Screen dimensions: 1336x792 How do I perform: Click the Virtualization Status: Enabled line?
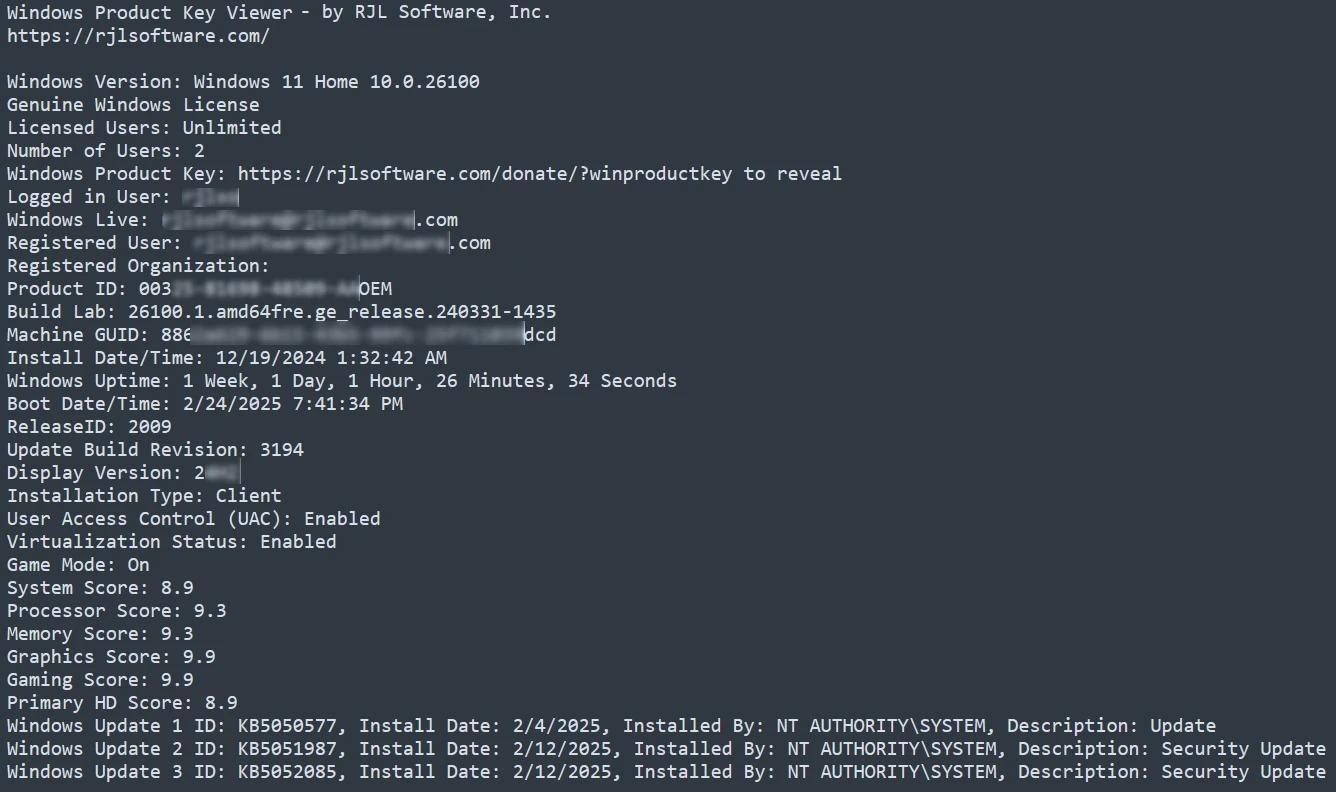pyautogui.click(x=171, y=542)
